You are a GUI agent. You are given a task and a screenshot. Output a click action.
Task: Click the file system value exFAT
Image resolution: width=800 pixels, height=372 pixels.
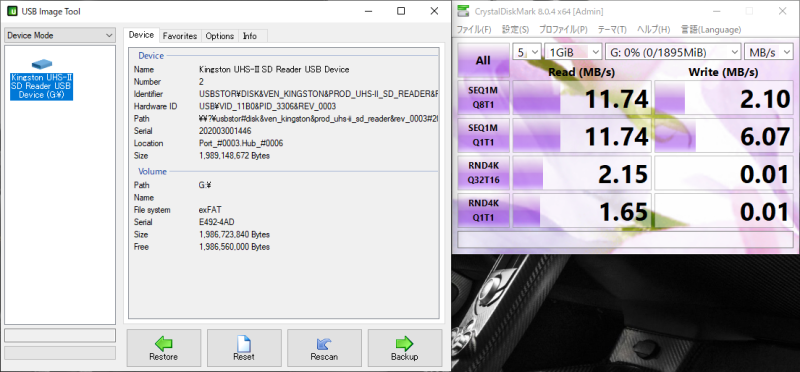tap(210, 210)
